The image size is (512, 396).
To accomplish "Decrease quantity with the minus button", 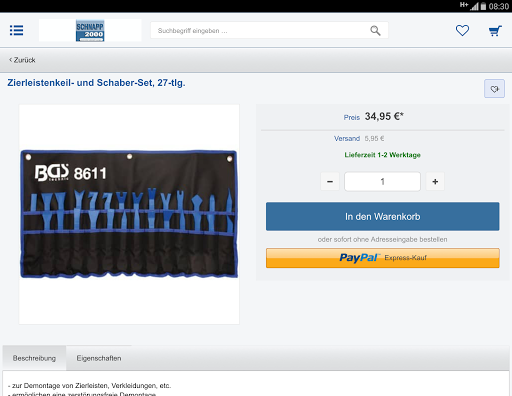I will (x=330, y=182).
